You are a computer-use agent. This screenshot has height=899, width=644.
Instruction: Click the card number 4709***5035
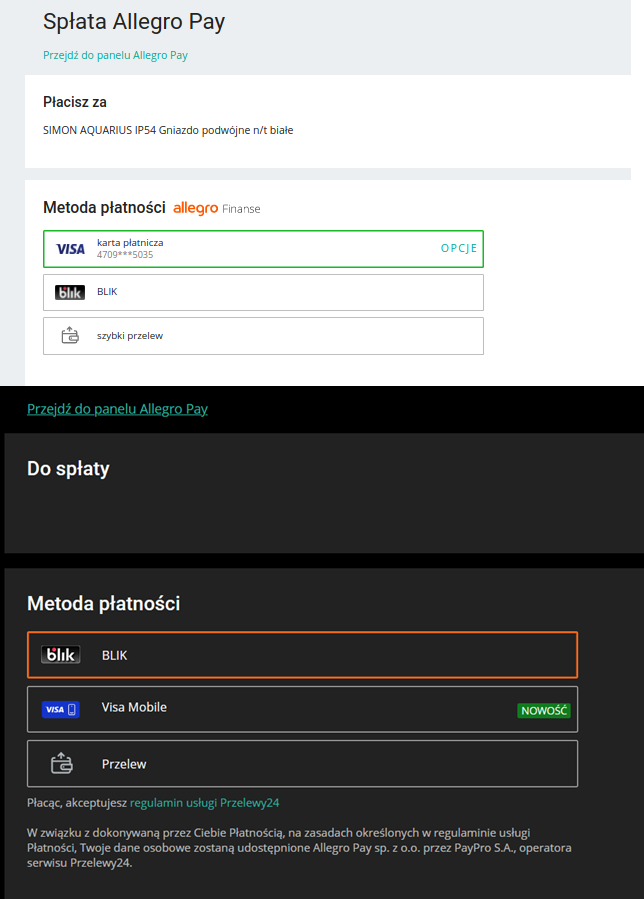[x=125, y=255]
